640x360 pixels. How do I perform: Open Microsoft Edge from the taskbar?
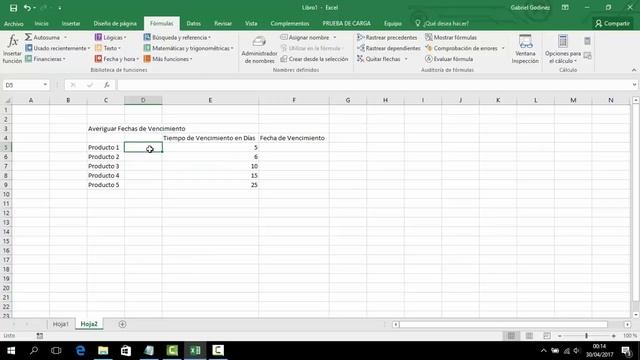pos(80,350)
